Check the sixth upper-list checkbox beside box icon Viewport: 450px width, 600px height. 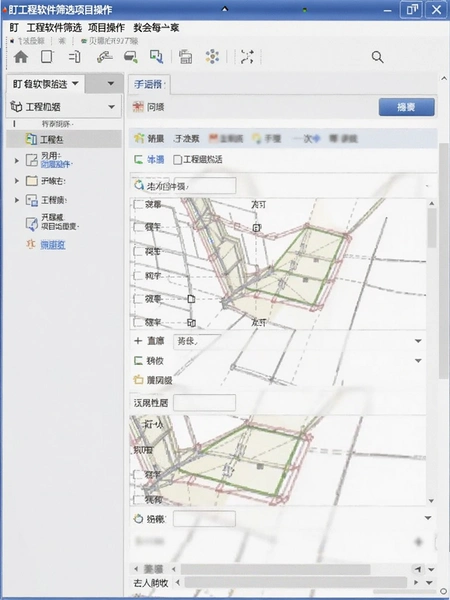click(x=138, y=323)
